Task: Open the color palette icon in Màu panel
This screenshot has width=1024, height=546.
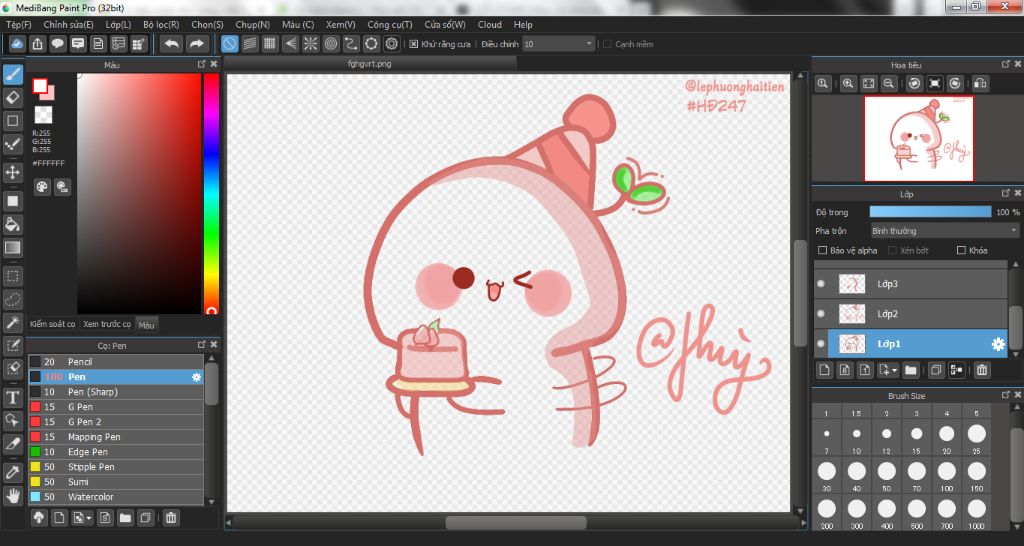Action: click(42, 187)
